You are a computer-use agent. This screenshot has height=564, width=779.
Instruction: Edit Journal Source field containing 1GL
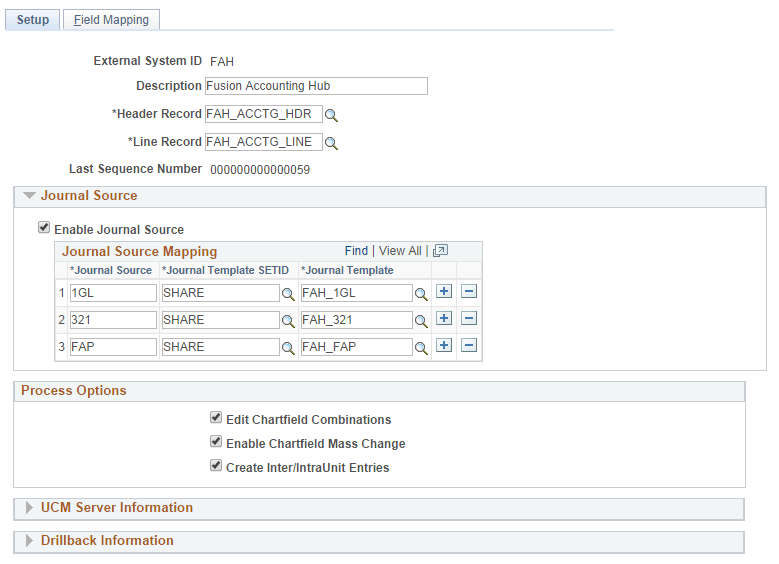coord(113,293)
